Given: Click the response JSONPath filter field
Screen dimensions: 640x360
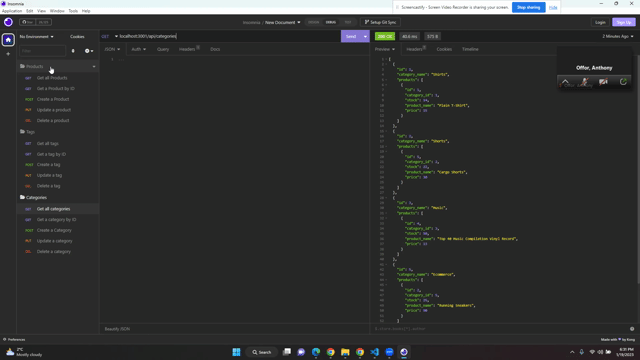Looking at the screenshot, I should click(500, 329).
